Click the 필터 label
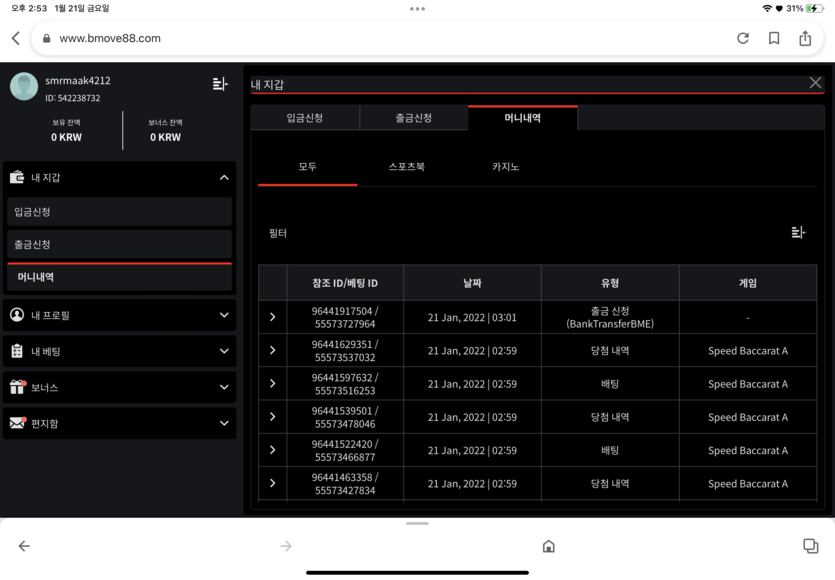 277,233
